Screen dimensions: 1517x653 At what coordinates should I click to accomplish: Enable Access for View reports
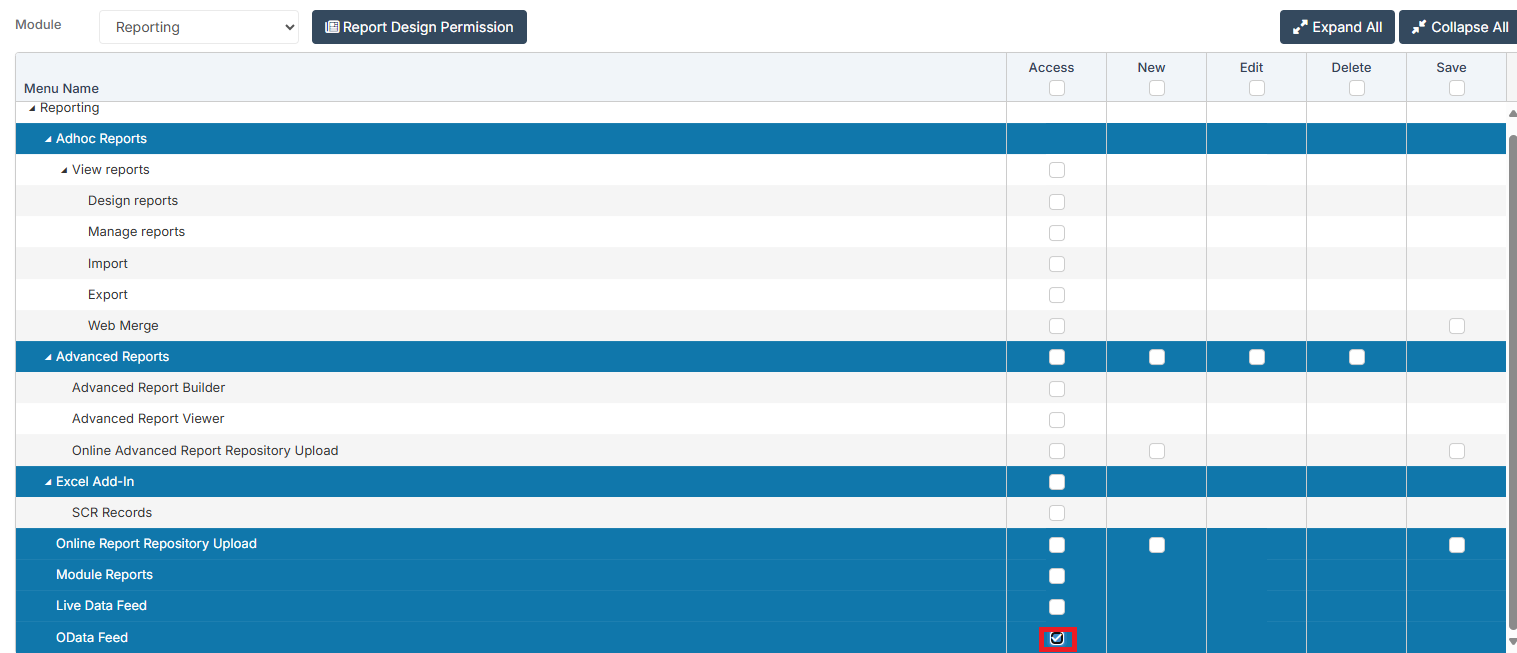point(1057,170)
